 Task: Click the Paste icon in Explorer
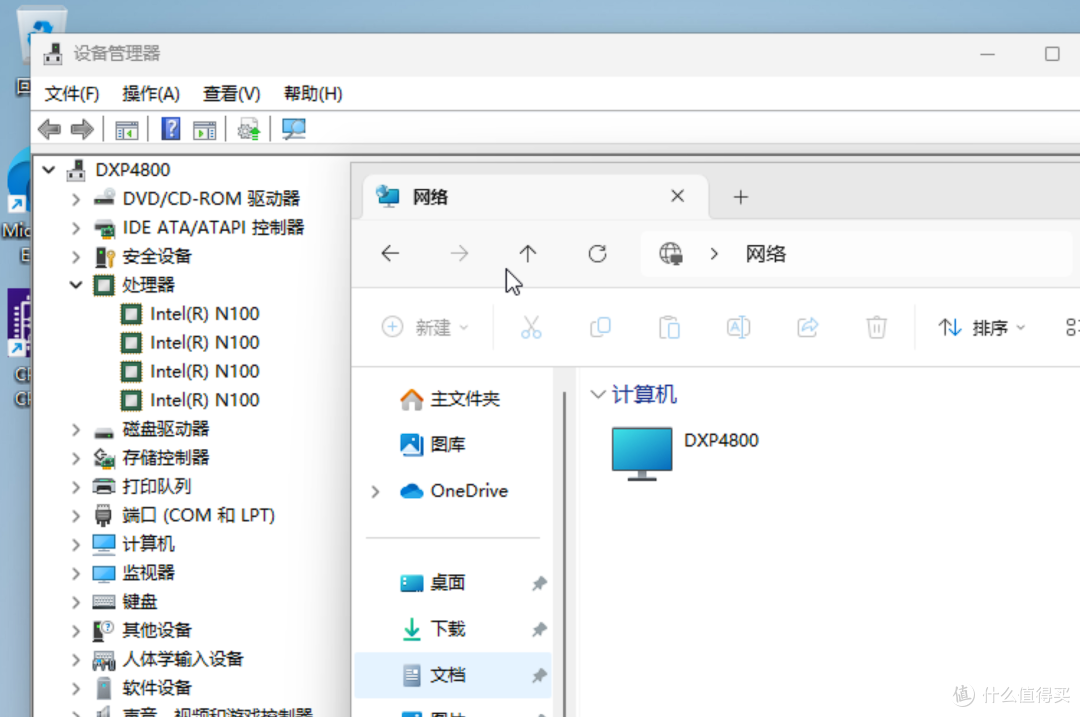669,327
